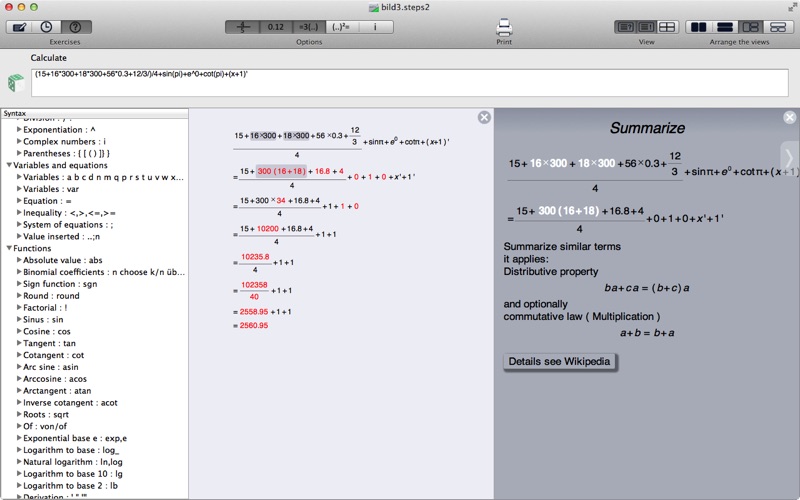The image size is (800, 500).
Task: Select 'Round : round' row
Action: point(94,296)
